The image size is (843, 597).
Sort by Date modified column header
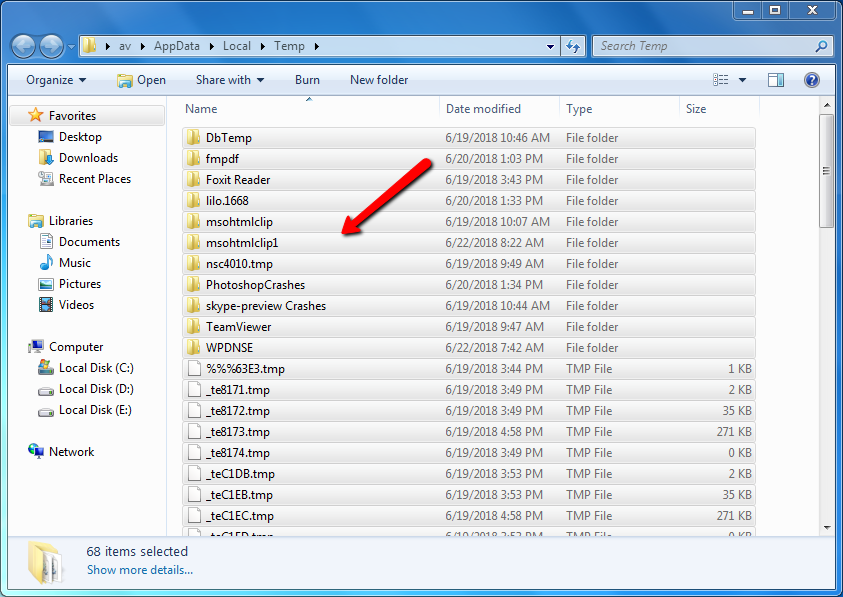click(483, 109)
